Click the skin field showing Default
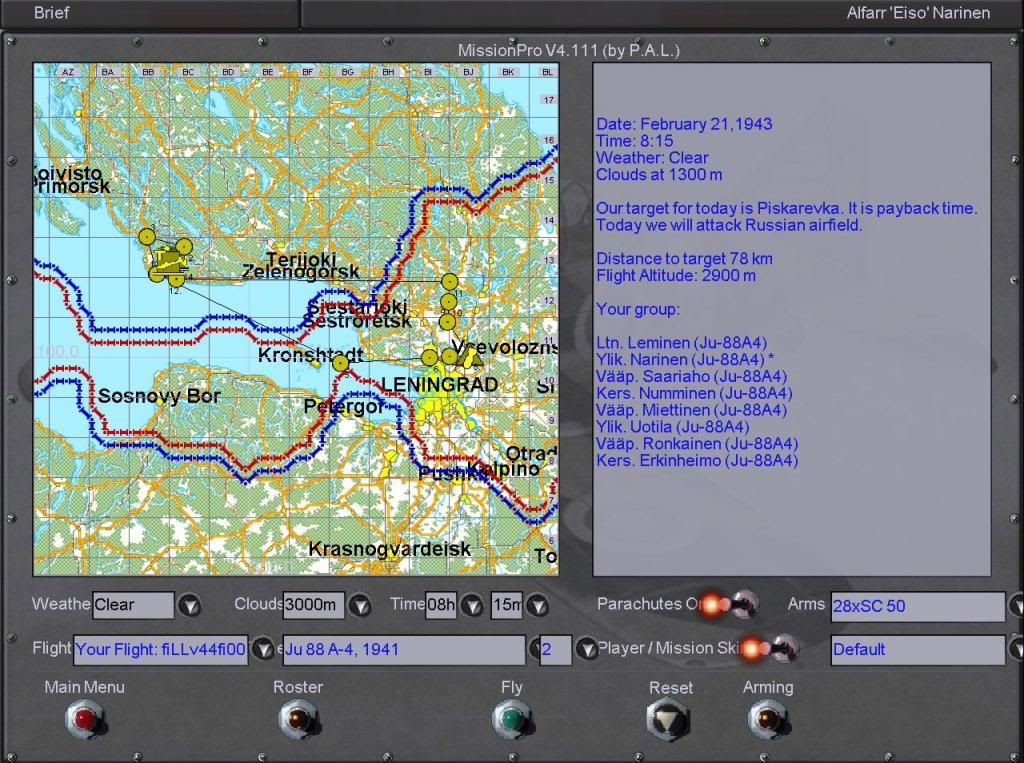This screenshot has height=763, width=1024. (x=917, y=650)
